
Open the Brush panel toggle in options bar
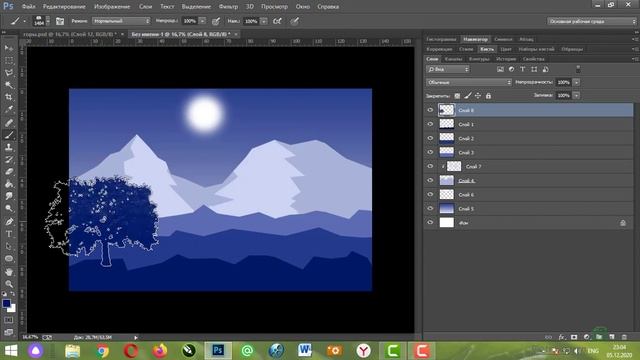60,21
